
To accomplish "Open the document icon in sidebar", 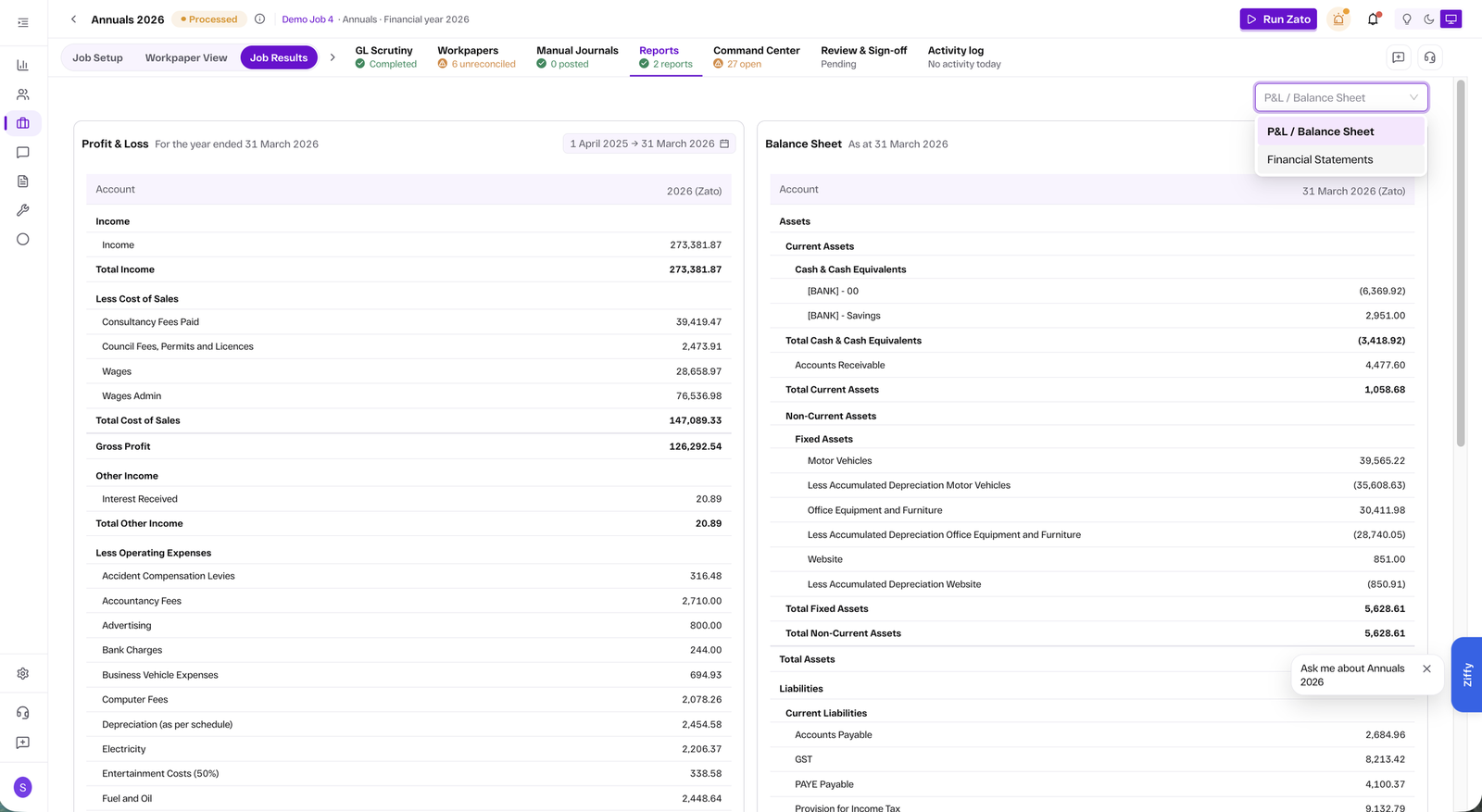I will click(23, 181).
